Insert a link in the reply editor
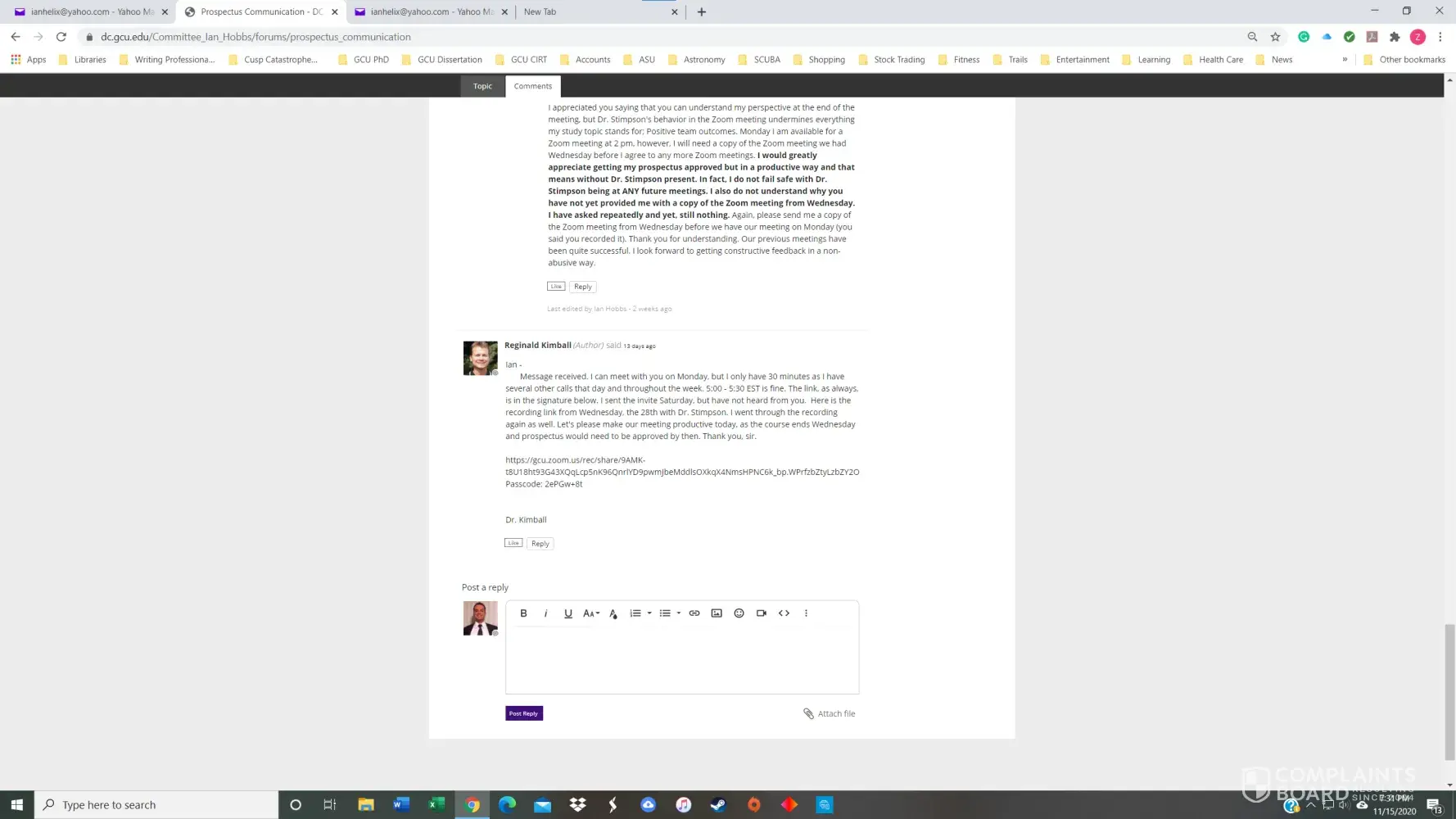 (x=694, y=613)
